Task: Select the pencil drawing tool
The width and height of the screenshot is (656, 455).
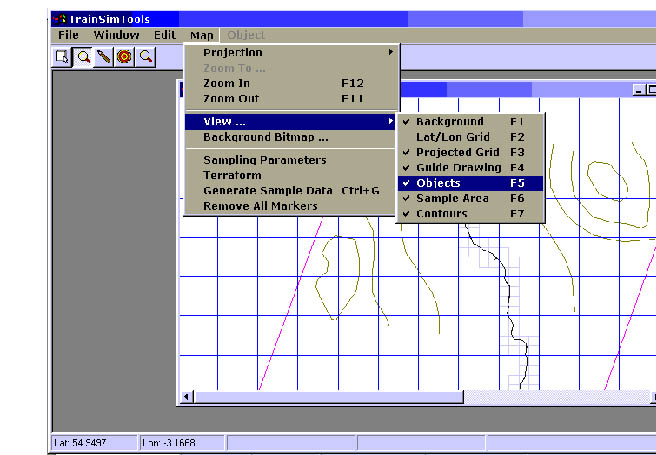Action: [104, 57]
